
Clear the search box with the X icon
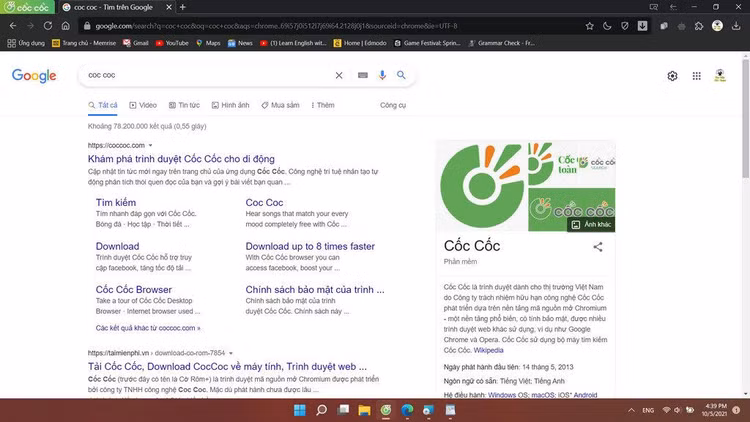tap(339, 75)
